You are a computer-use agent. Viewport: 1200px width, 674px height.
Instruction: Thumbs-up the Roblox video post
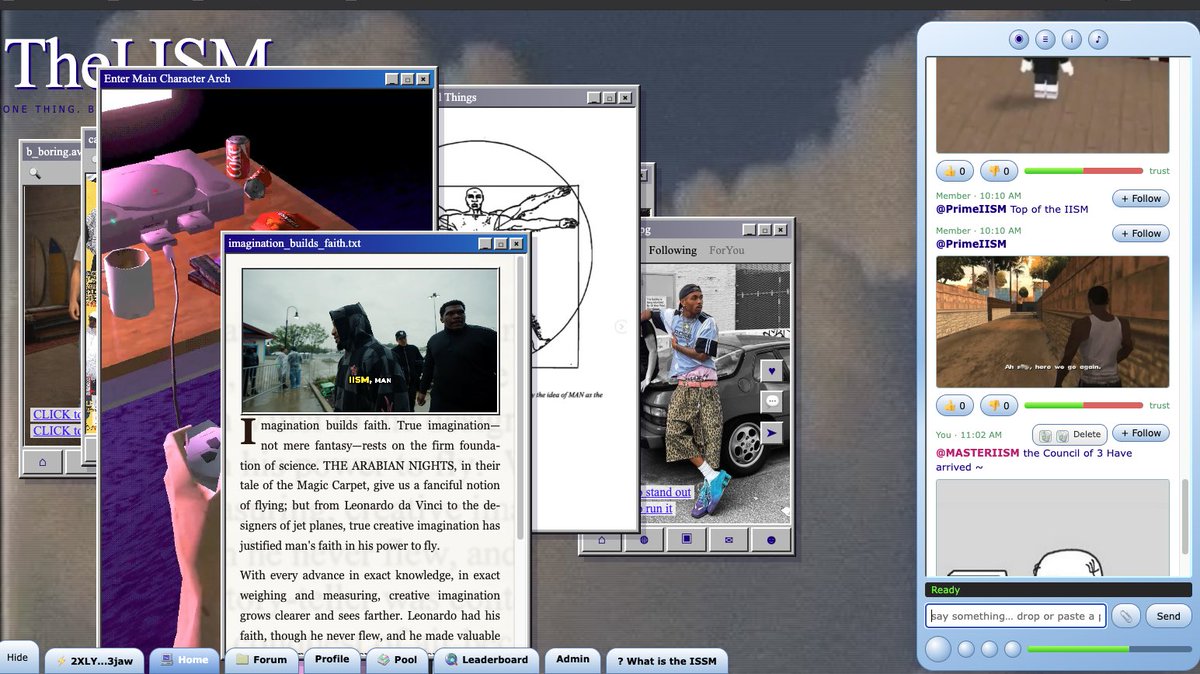[955, 171]
